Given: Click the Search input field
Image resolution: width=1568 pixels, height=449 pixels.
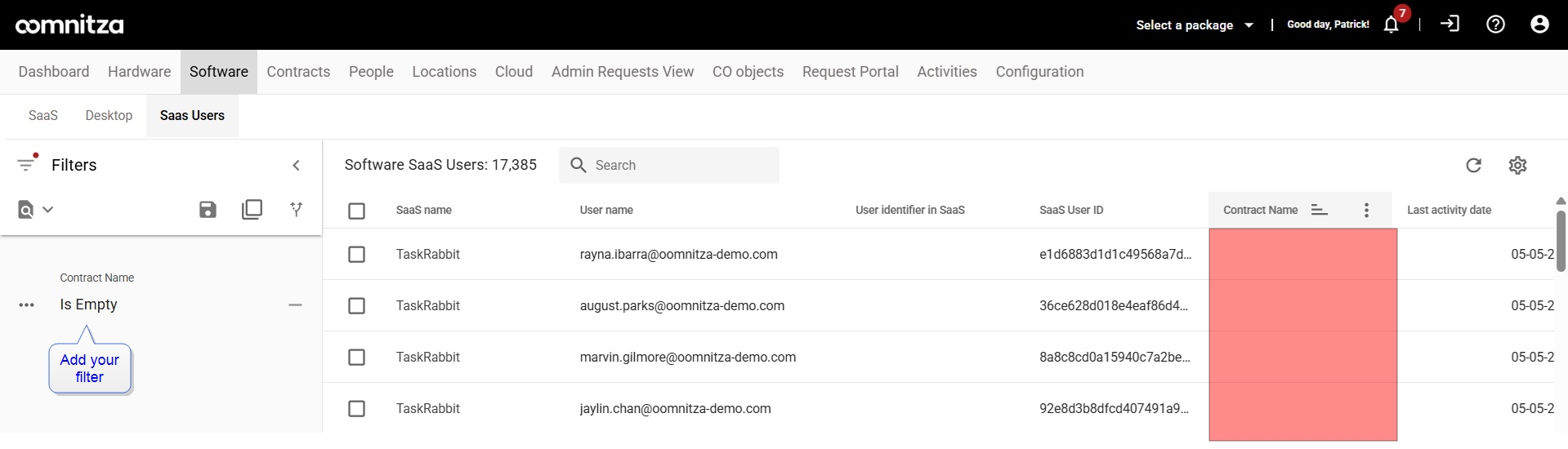Looking at the screenshot, I should tap(669, 165).
